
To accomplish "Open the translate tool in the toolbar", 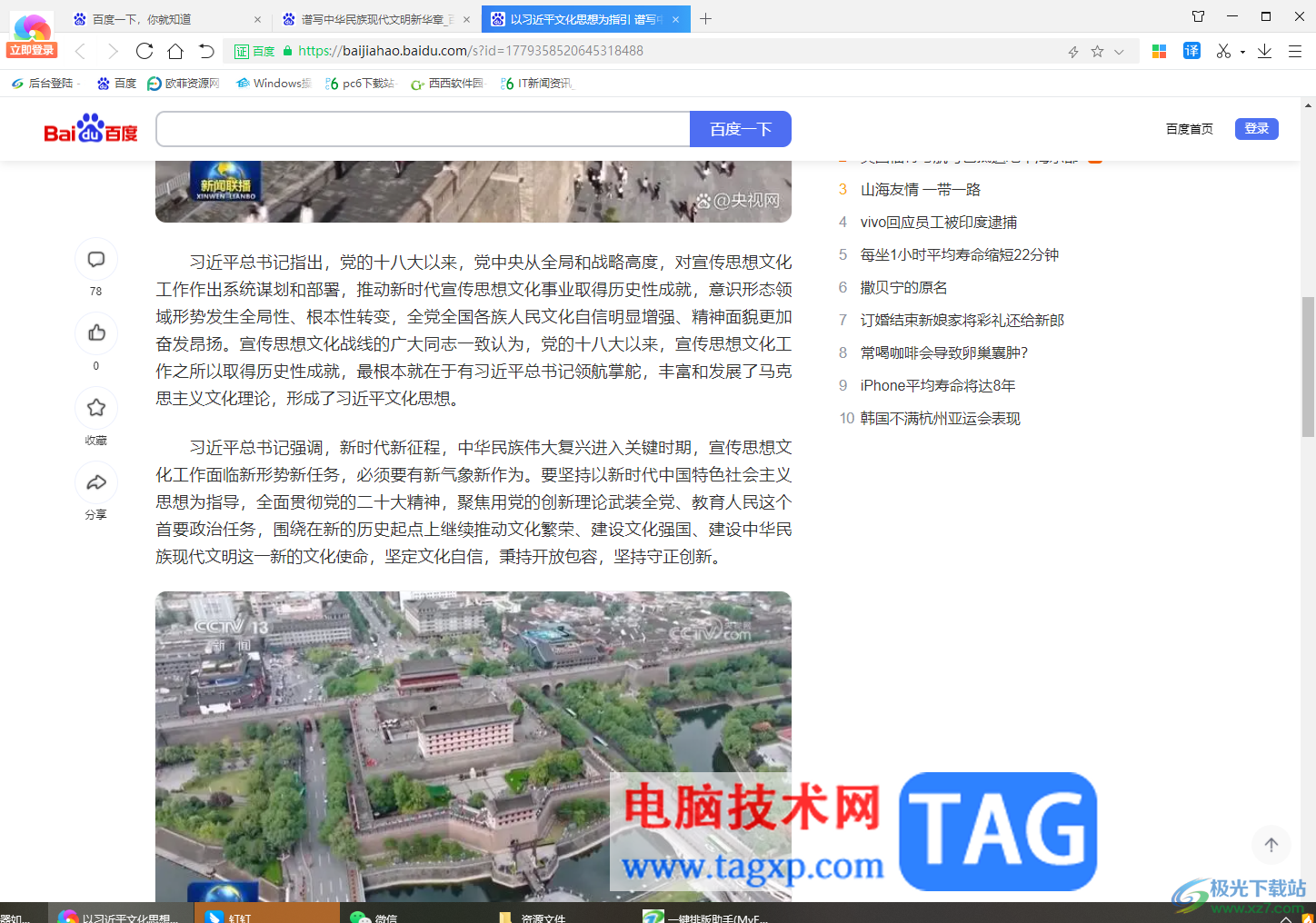I will coord(1191,51).
